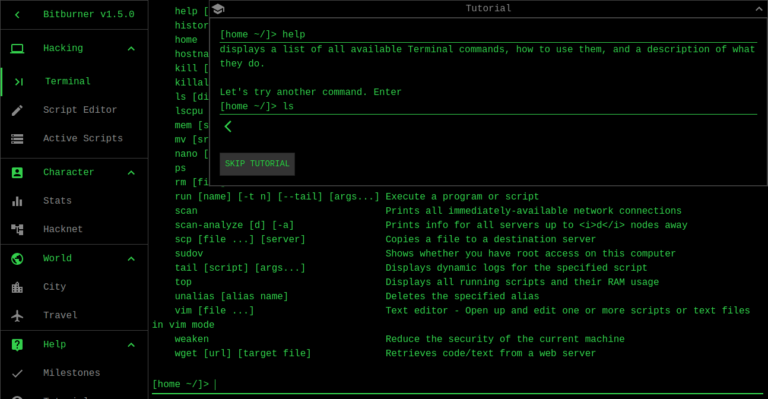The image size is (768, 399).
Task: Open the City page
Action: 74,287
